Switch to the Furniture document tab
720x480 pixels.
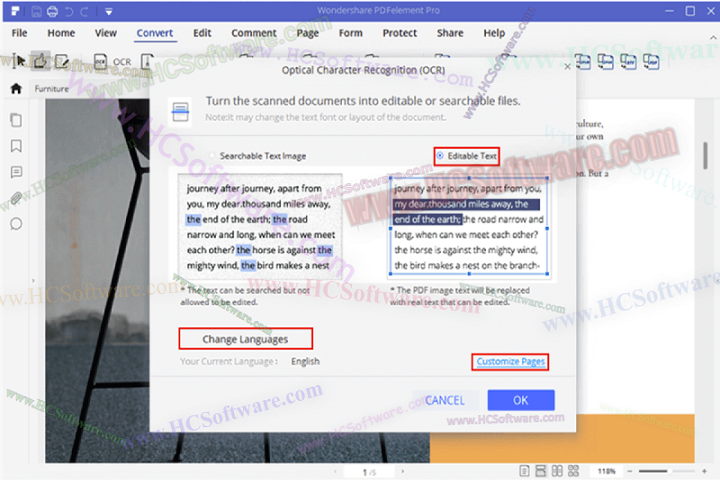pos(51,89)
